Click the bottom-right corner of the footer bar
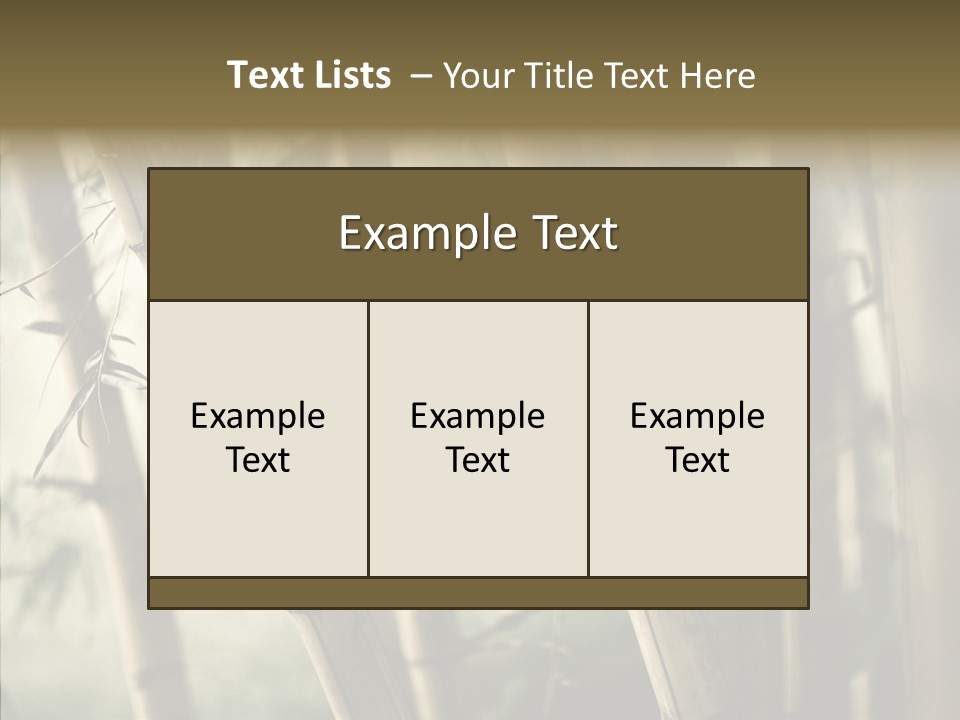The image size is (960, 720). tap(806, 606)
